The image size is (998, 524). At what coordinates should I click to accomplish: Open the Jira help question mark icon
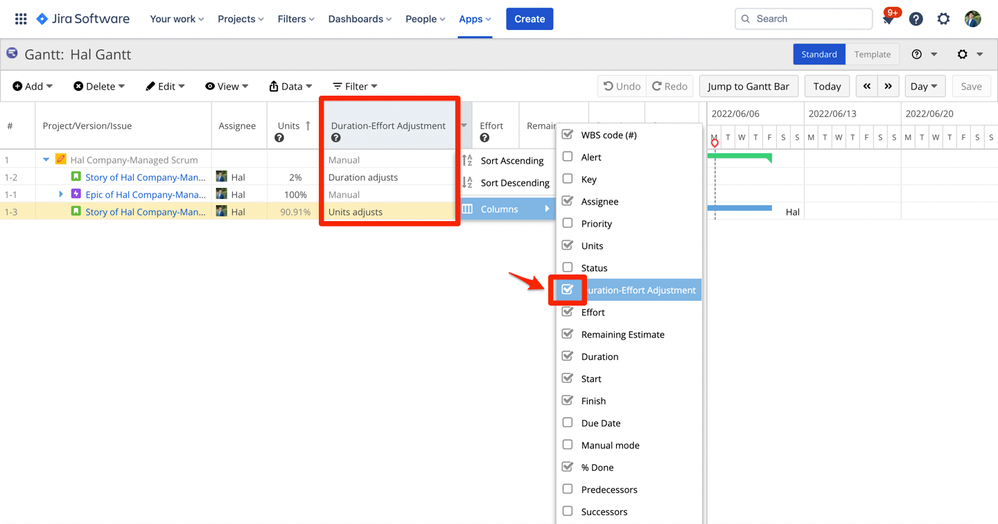916,19
